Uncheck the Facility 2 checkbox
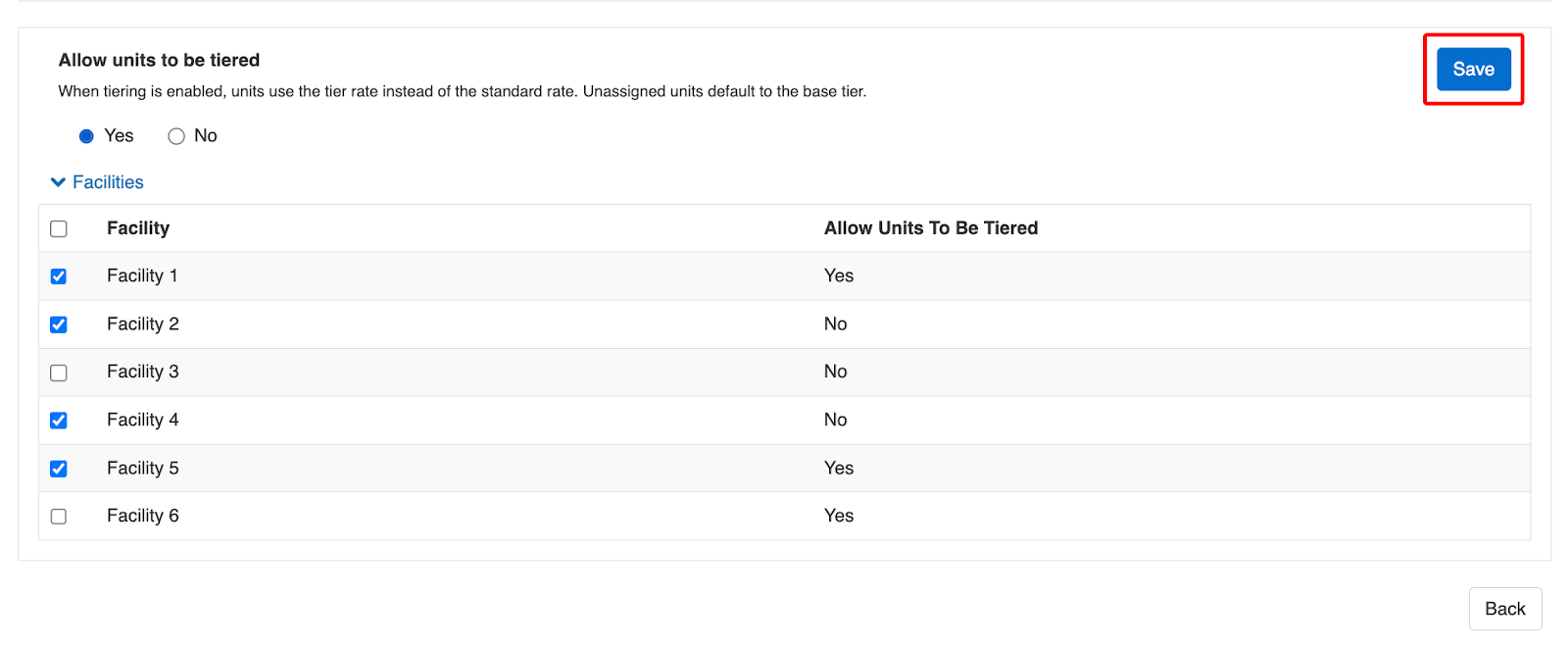This screenshot has width=1568, height=647. (59, 324)
